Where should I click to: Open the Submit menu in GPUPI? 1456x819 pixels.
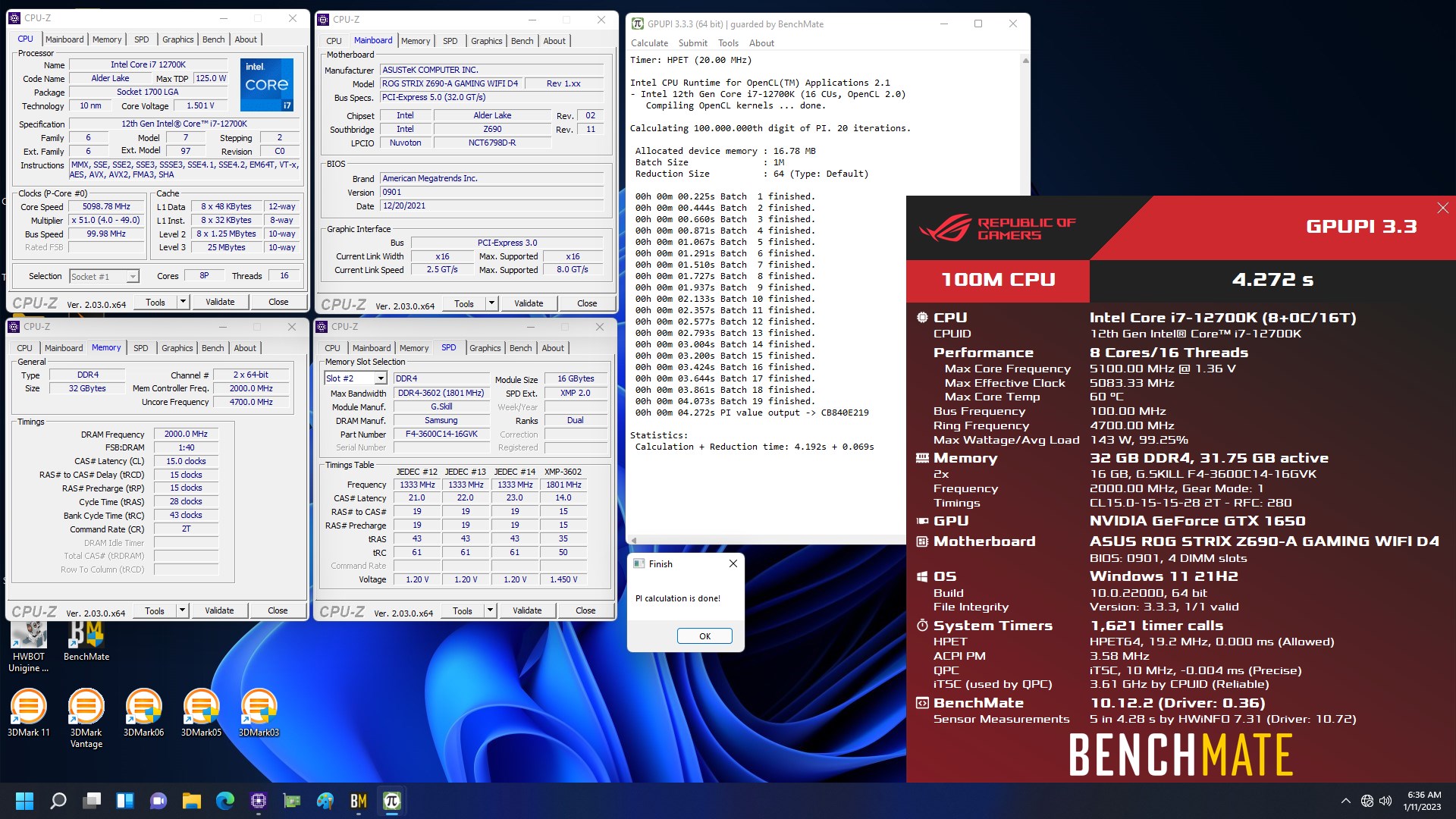pyautogui.click(x=692, y=43)
